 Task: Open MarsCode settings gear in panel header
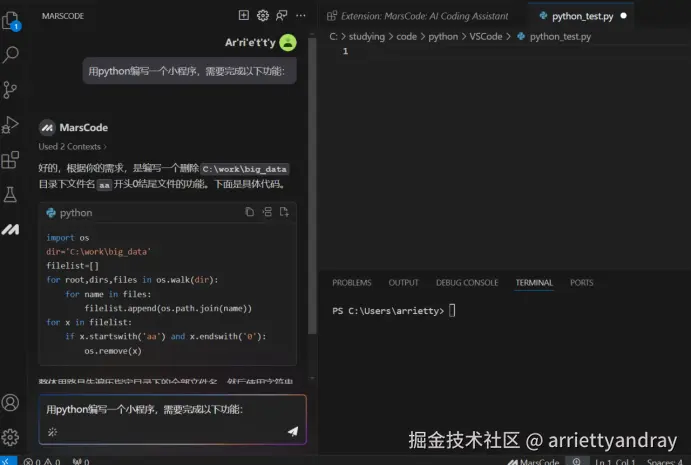pos(263,15)
